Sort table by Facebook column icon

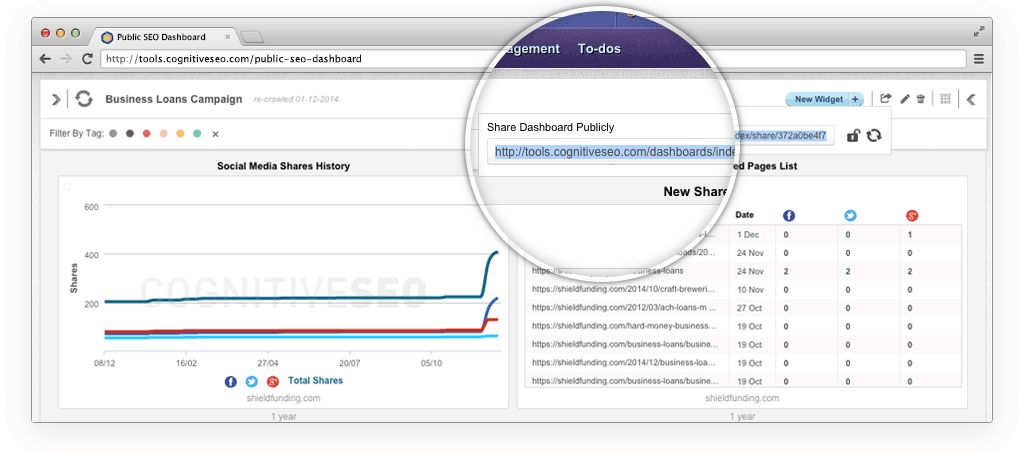click(789, 215)
